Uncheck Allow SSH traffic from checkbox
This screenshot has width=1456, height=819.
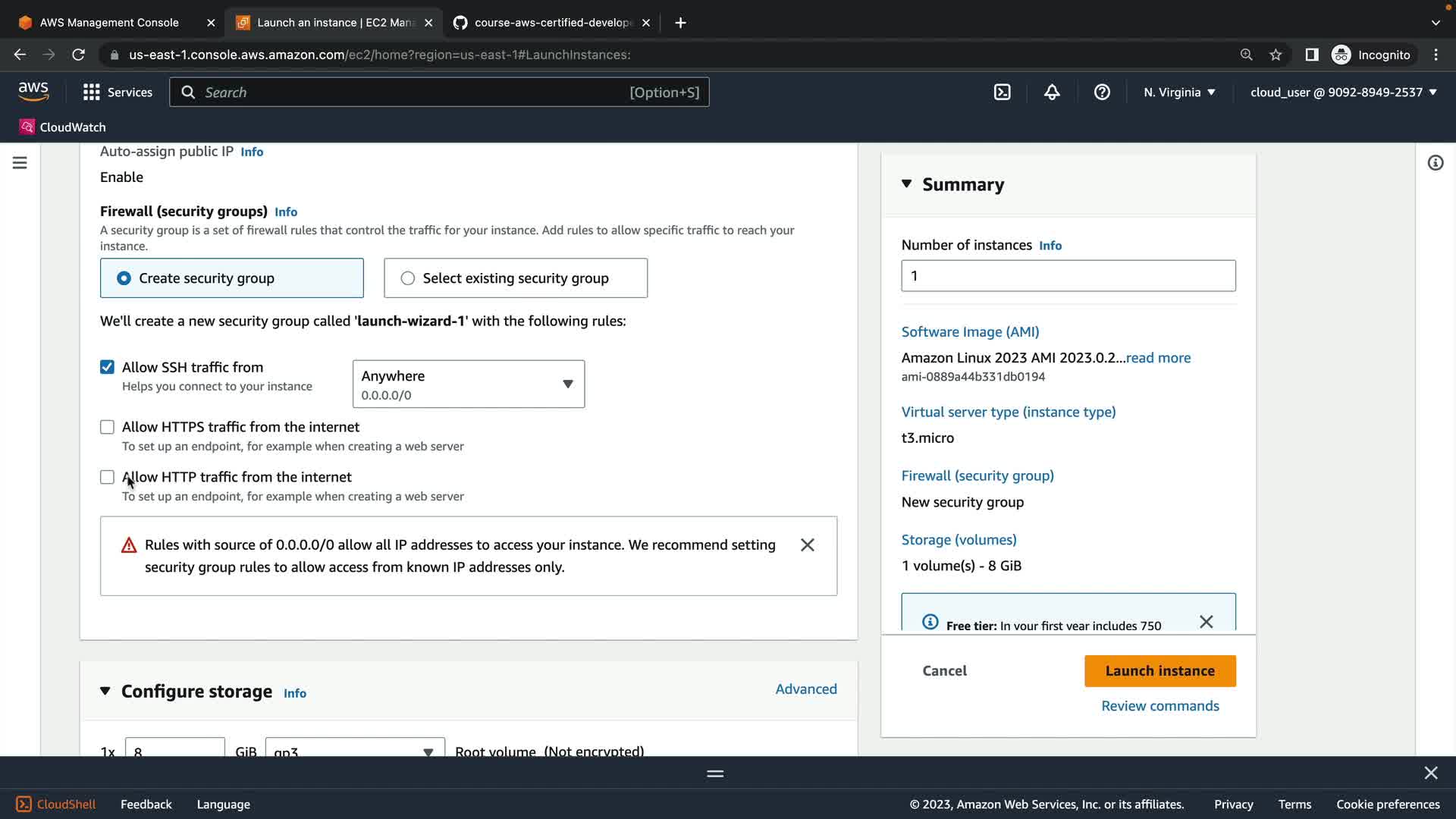(107, 367)
